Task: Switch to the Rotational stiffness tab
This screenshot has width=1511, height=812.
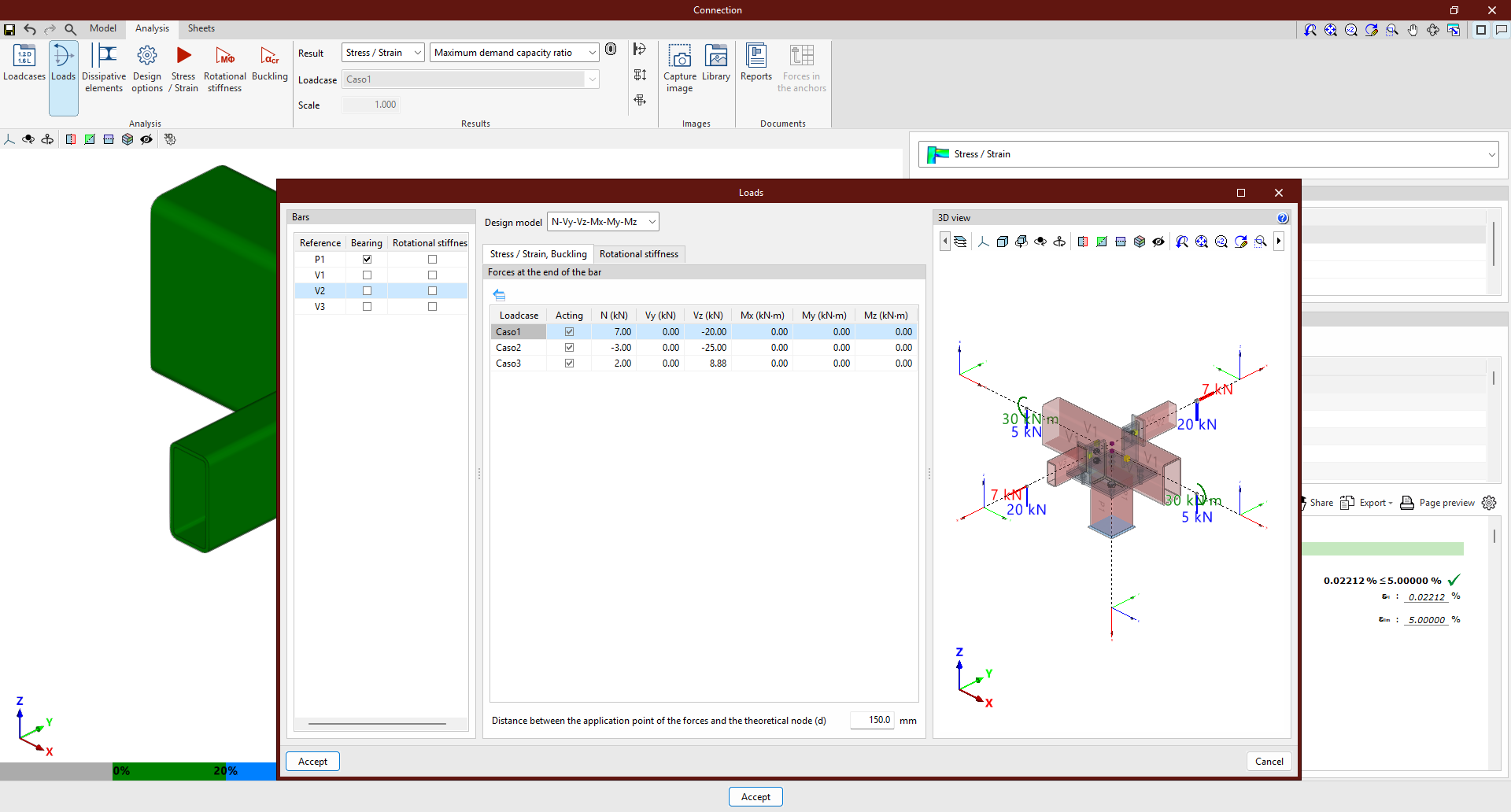Action: point(638,254)
